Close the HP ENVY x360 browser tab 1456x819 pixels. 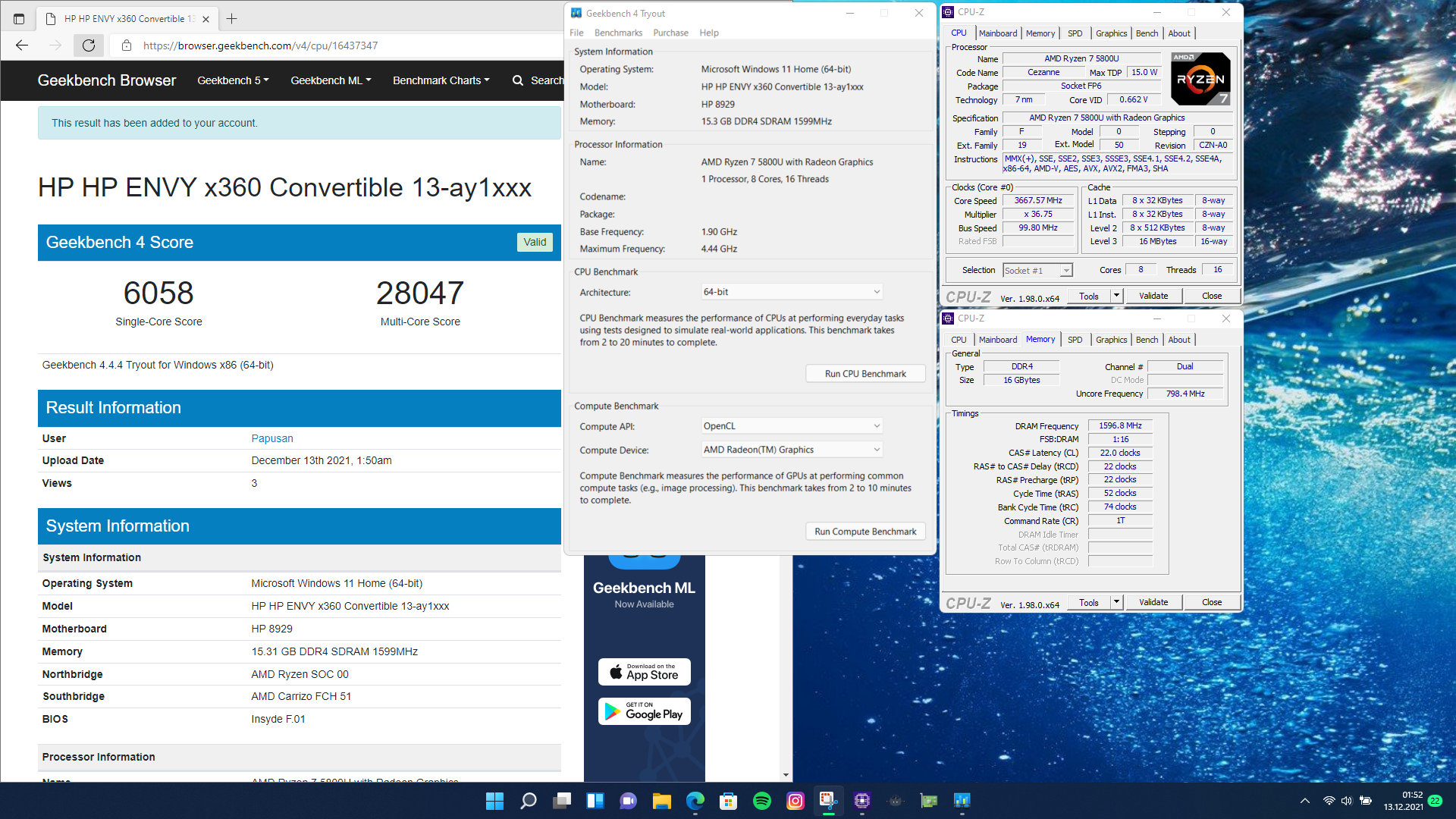(206, 19)
